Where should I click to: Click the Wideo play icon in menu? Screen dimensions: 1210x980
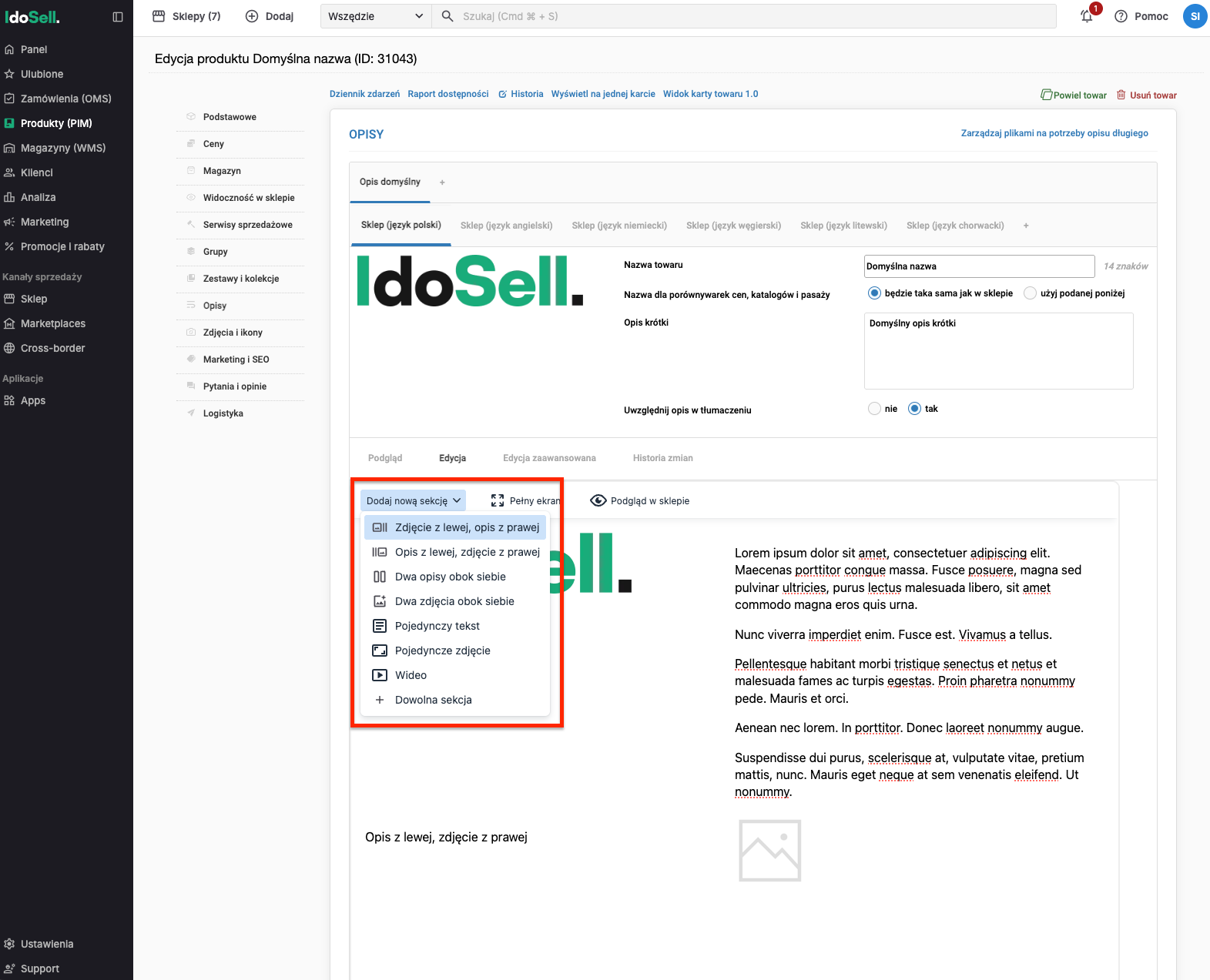(x=380, y=675)
